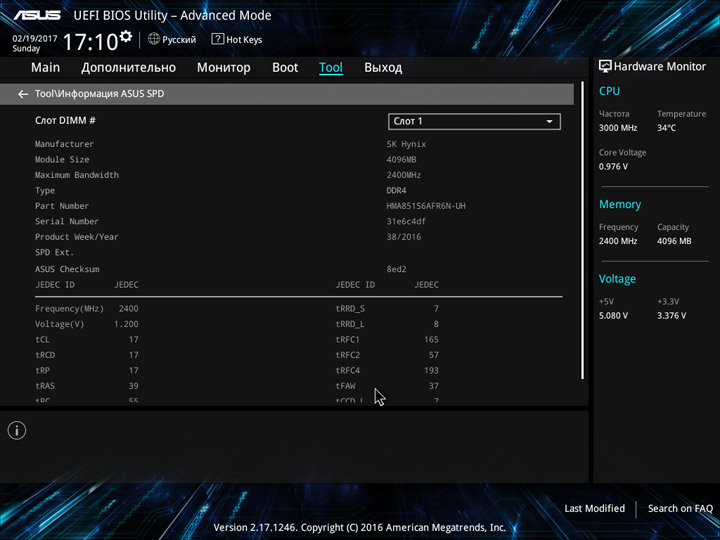Image resolution: width=720 pixels, height=540 pixels.
Task: Click the 17:10 clock display
Action: tap(90, 42)
